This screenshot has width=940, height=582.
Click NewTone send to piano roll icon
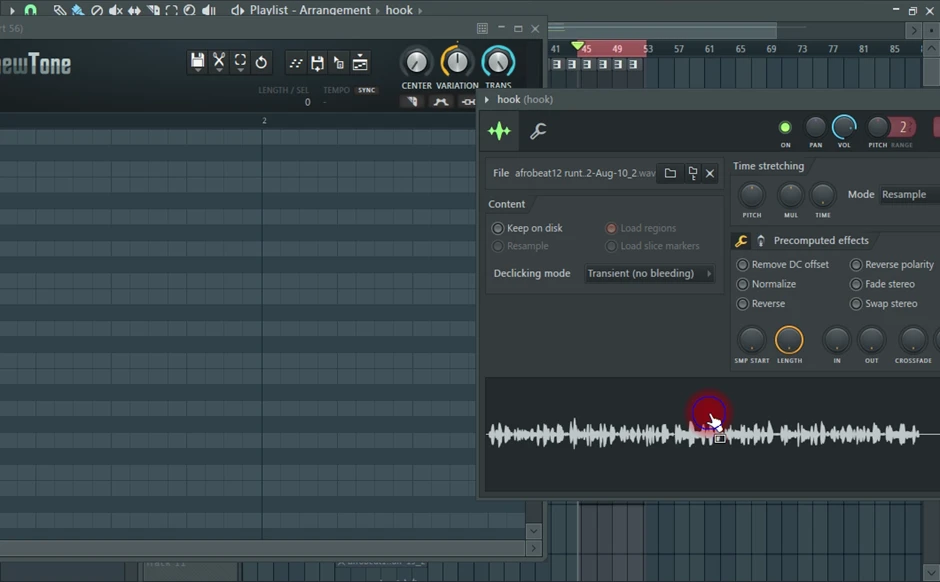click(360, 63)
